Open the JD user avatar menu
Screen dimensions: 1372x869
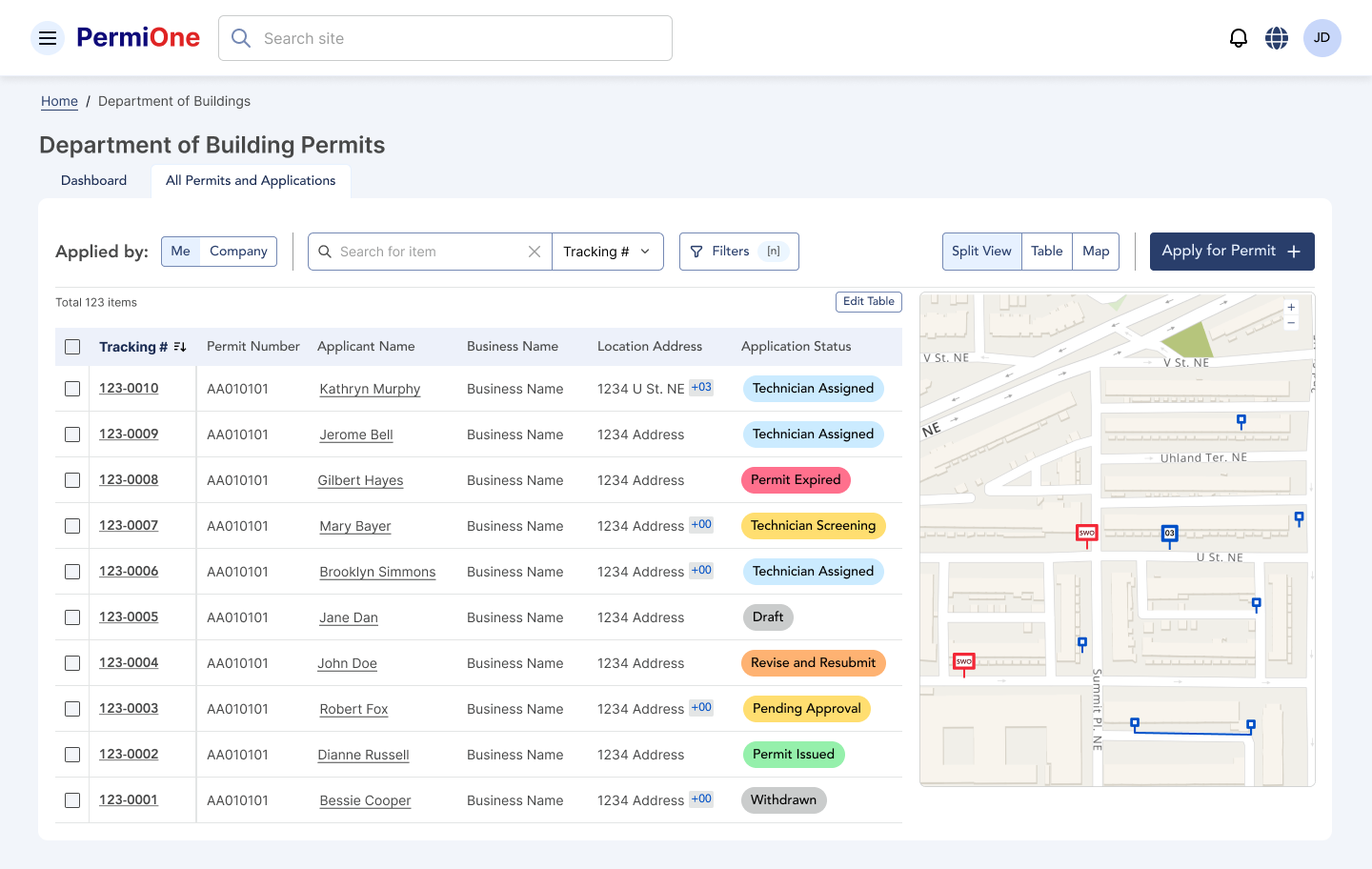click(1322, 38)
